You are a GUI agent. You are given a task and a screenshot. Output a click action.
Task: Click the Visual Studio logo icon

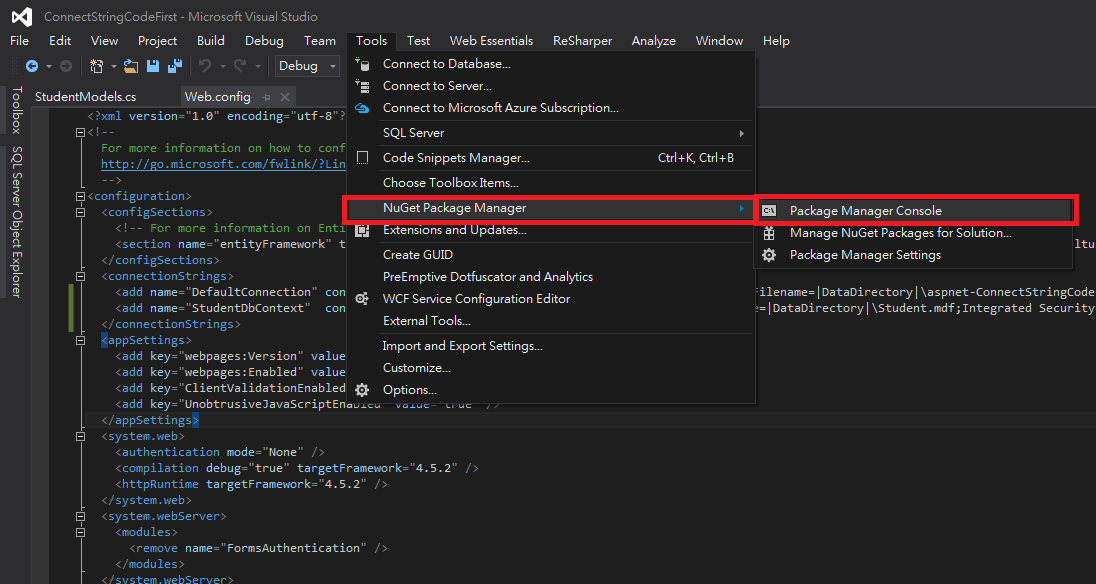[x=22, y=16]
